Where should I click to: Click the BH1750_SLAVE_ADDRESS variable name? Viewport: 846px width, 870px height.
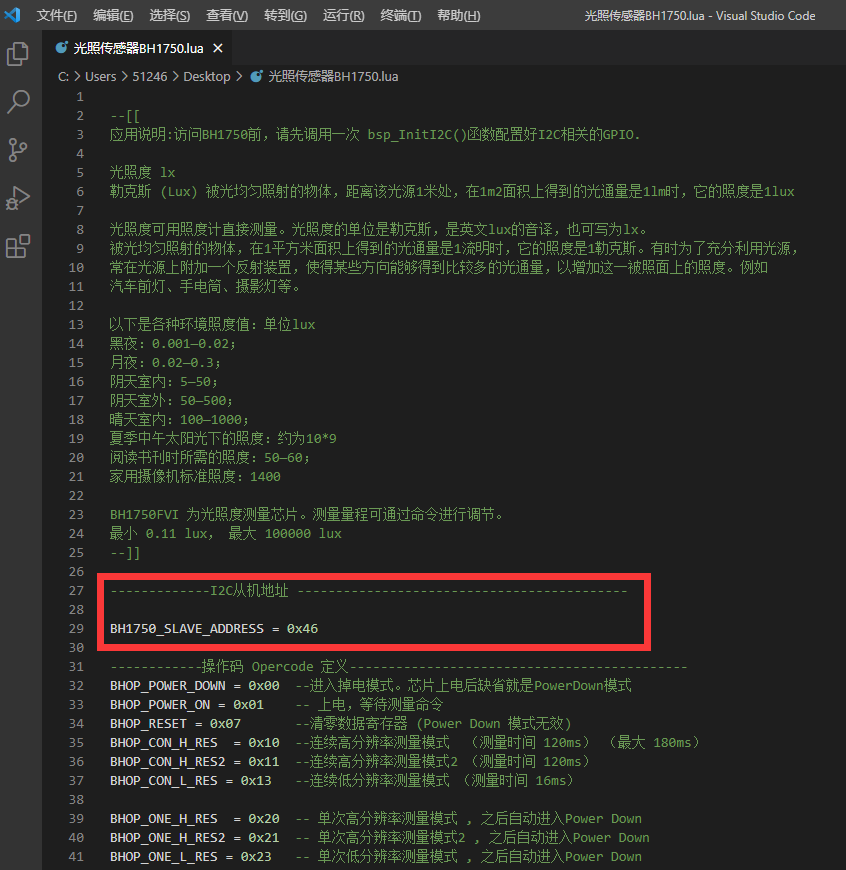pos(187,629)
